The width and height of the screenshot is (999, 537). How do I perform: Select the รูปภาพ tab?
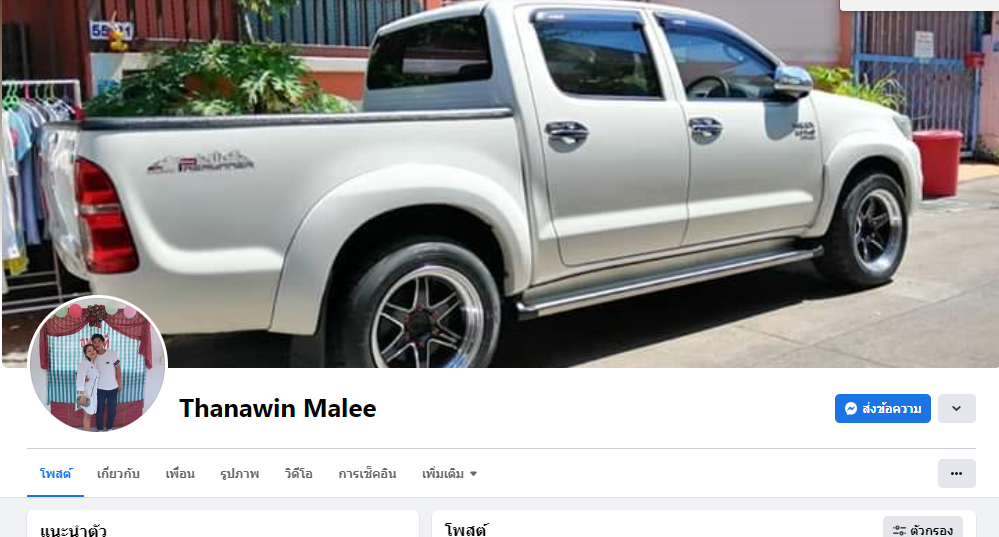point(240,473)
